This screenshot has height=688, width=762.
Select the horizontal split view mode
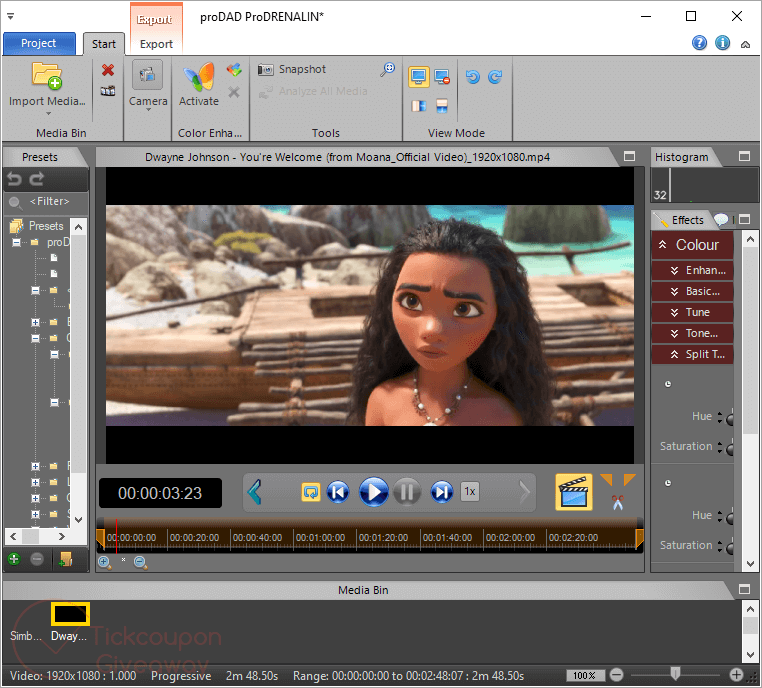click(442, 105)
